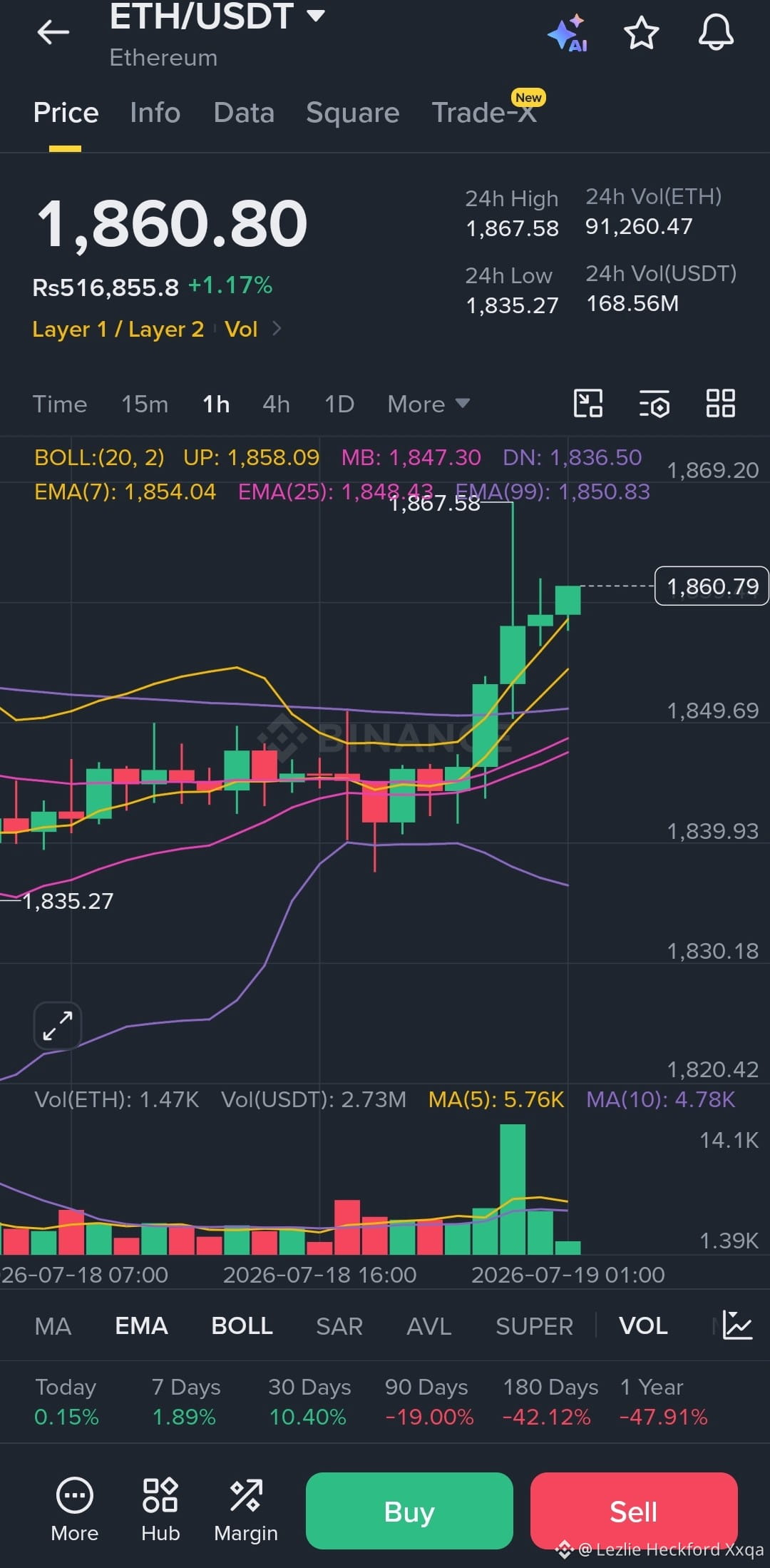Viewport: 770px width, 1568px height.
Task: Toggle the MA indicator
Action: 53,1326
